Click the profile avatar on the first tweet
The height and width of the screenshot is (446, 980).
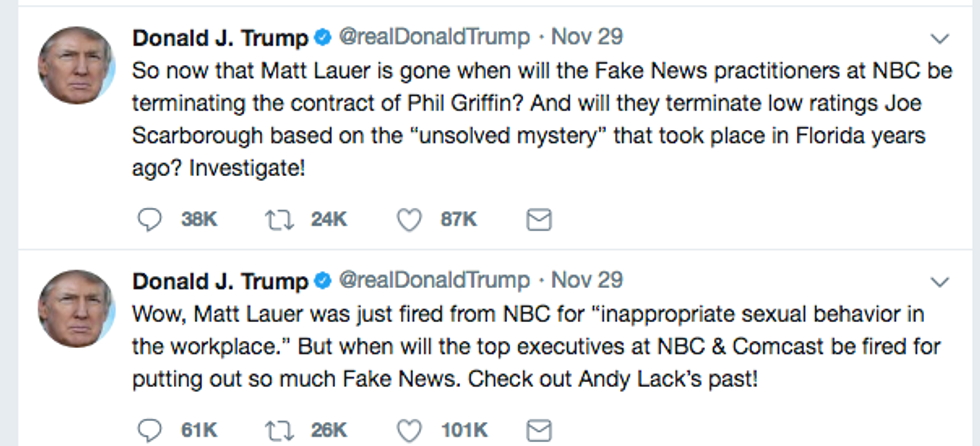[76, 65]
